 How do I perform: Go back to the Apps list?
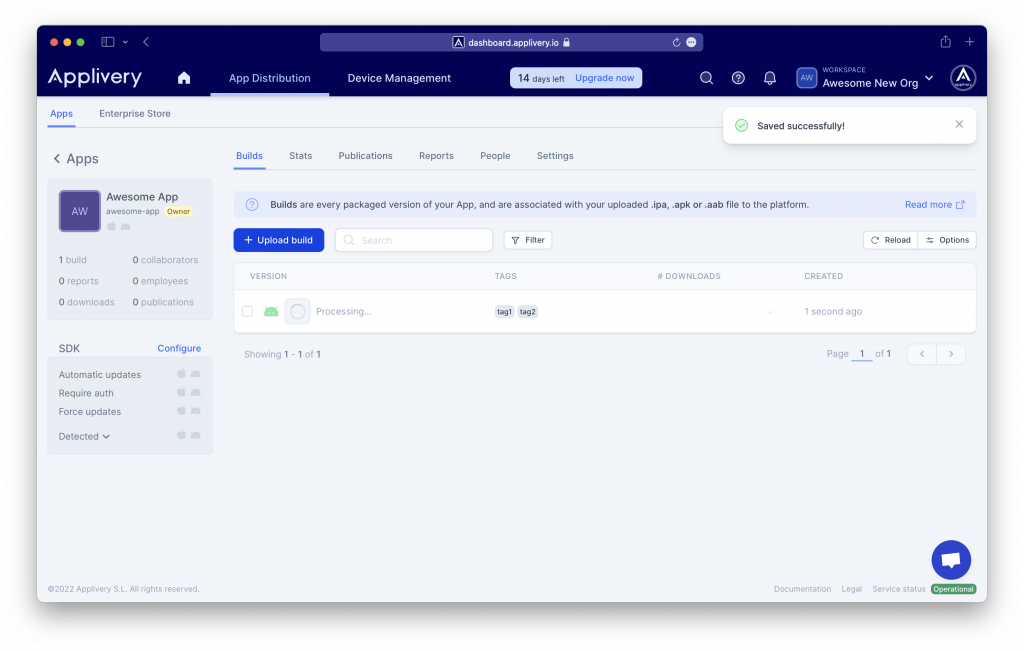[x=76, y=159]
